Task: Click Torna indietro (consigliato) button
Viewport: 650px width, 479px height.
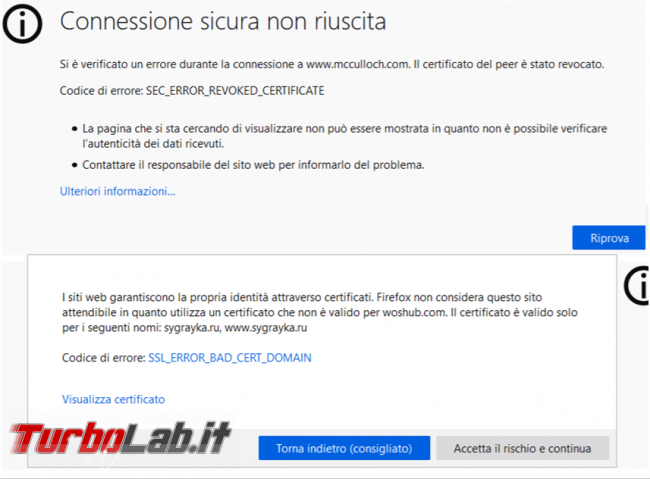Action: (344, 448)
